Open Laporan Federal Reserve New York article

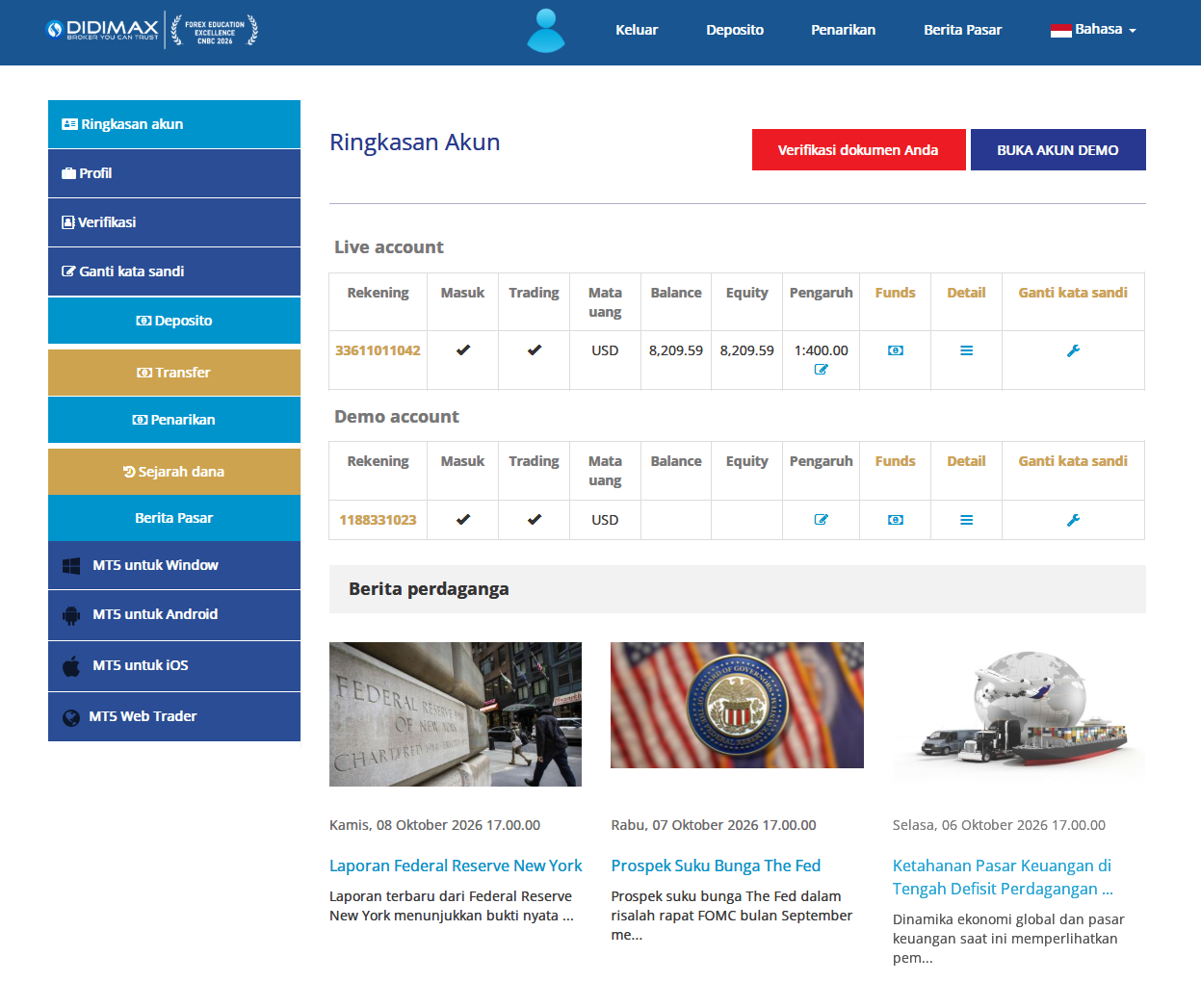point(456,866)
